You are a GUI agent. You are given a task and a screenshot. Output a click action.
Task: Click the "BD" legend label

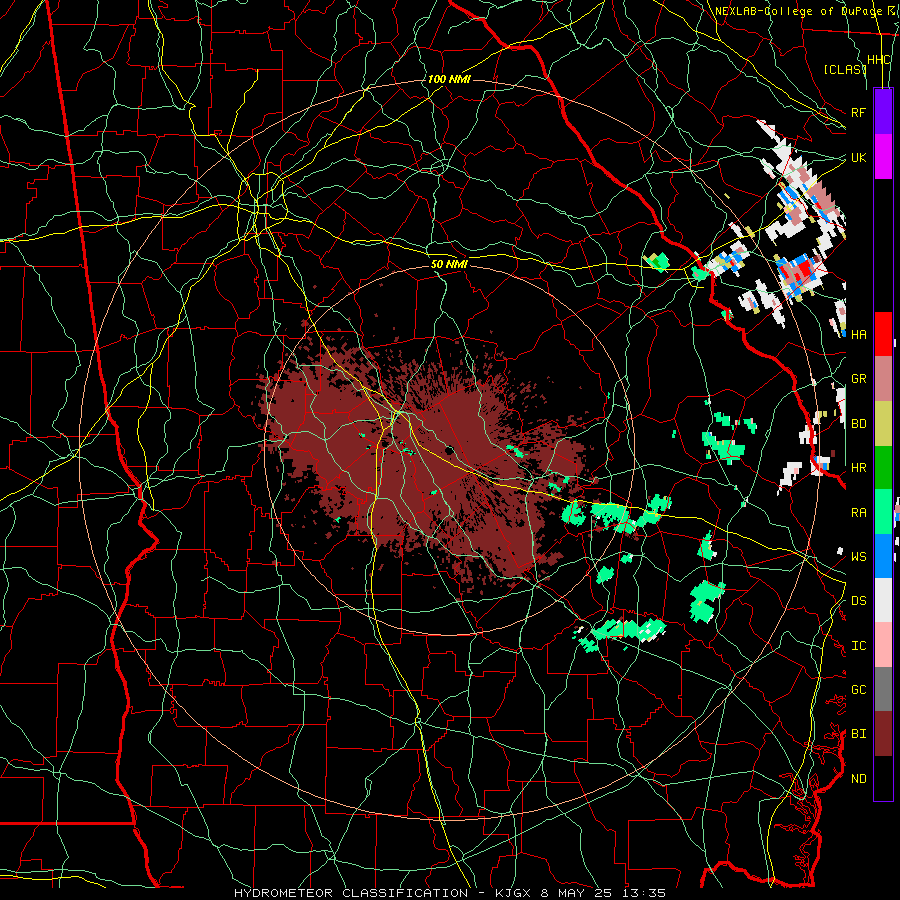coord(858,424)
